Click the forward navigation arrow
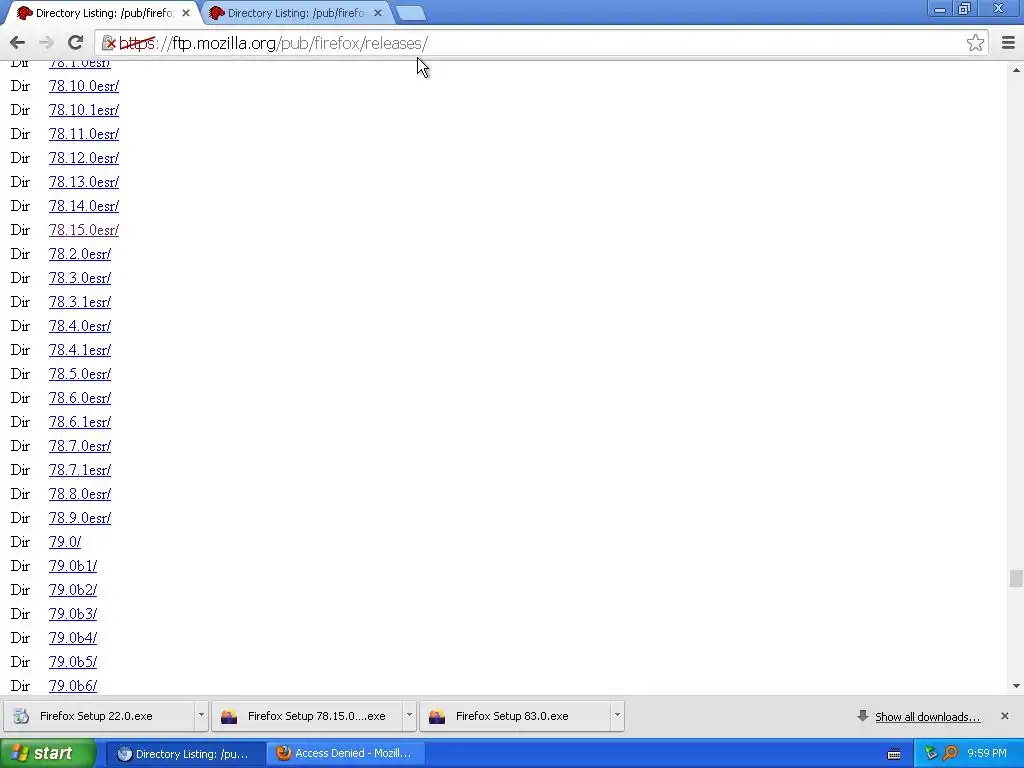Image resolution: width=1024 pixels, height=768 pixels. (46, 43)
